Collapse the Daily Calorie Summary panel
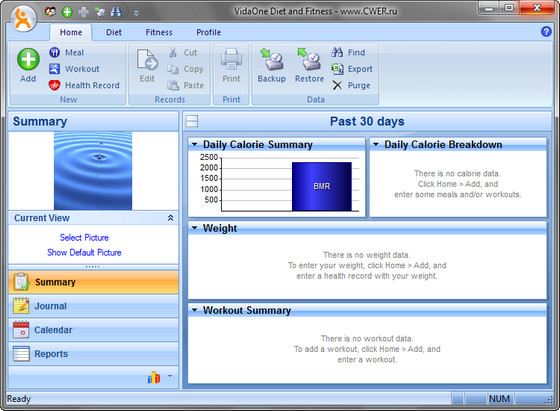This screenshot has height=411, width=560. pyautogui.click(x=195, y=144)
